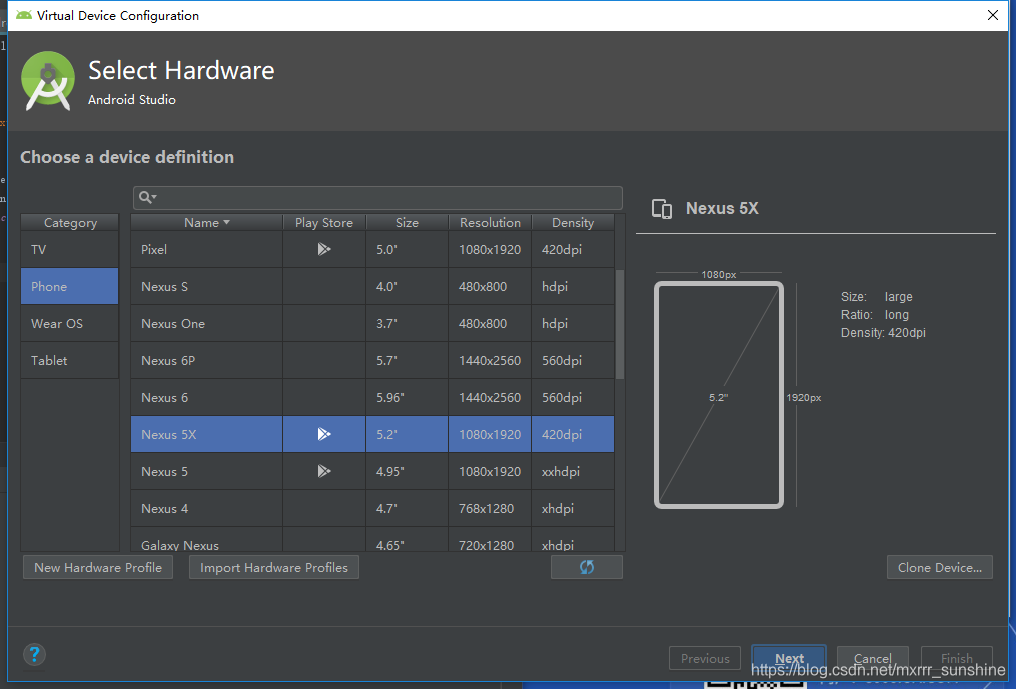Sort by the Size column header
This screenshot has height=689, width=1016.
tap(407, 222)
